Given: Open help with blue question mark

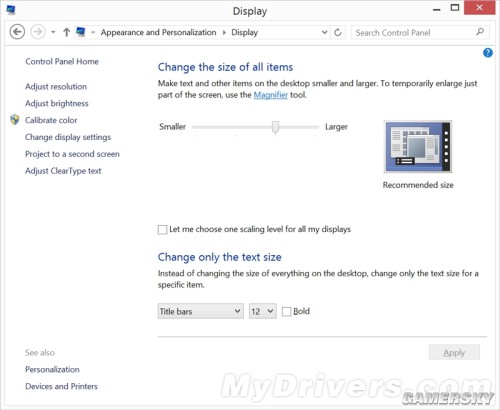Looking at the screenshot, I should (x=488, y=53).
